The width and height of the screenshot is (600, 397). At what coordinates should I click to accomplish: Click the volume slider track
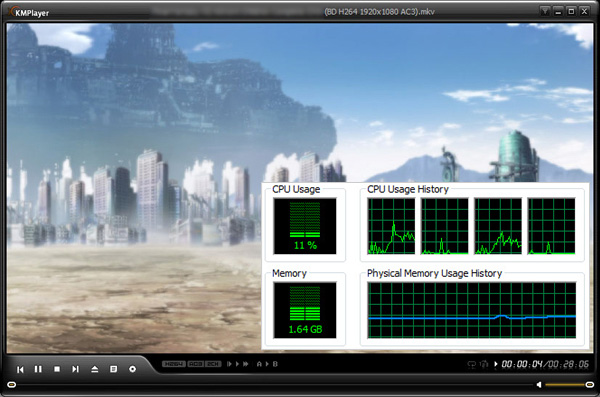click(x=566, y=384)
